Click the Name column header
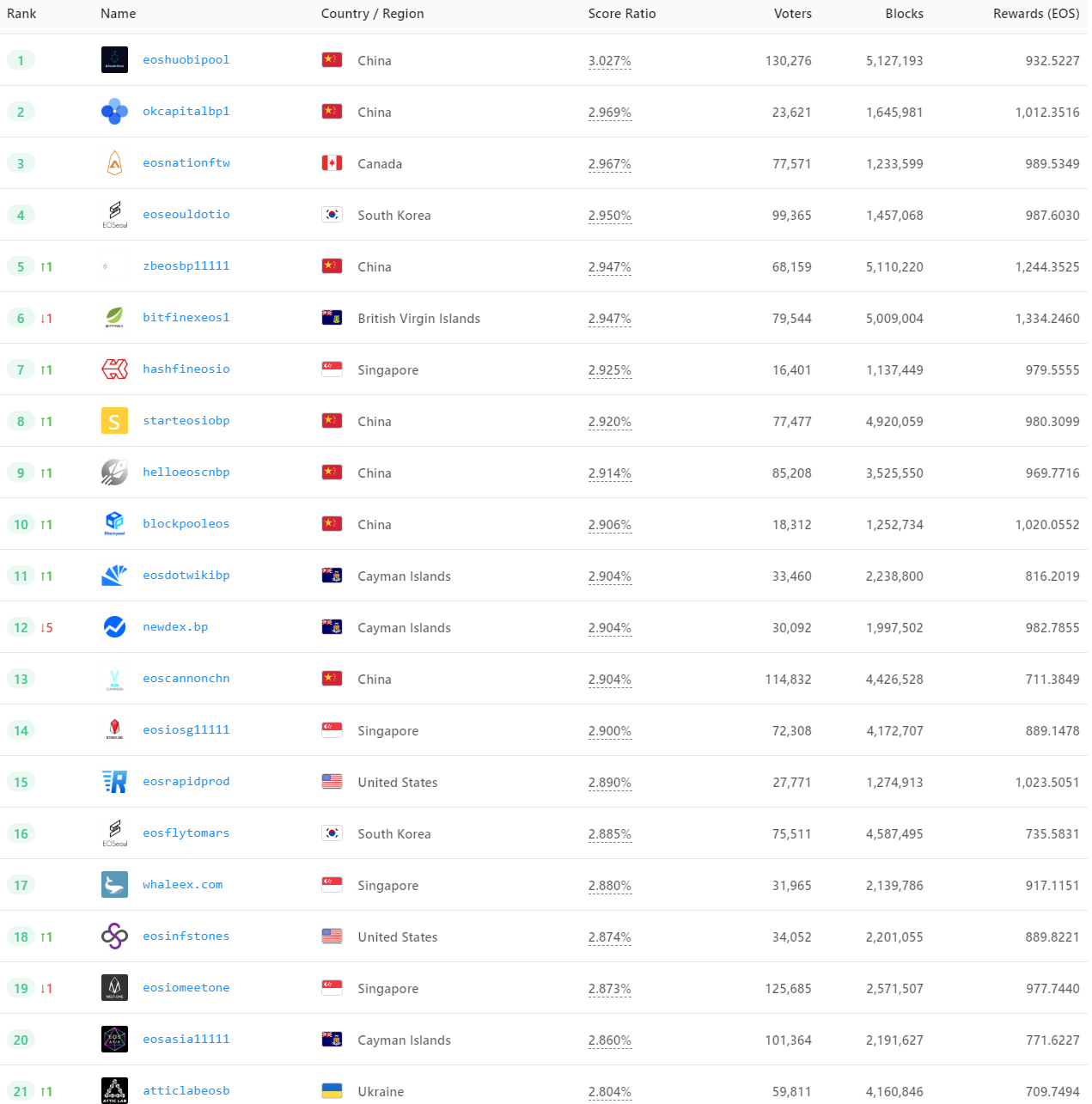Screen dimensions: 1092x1104 [x=119, y=14]
